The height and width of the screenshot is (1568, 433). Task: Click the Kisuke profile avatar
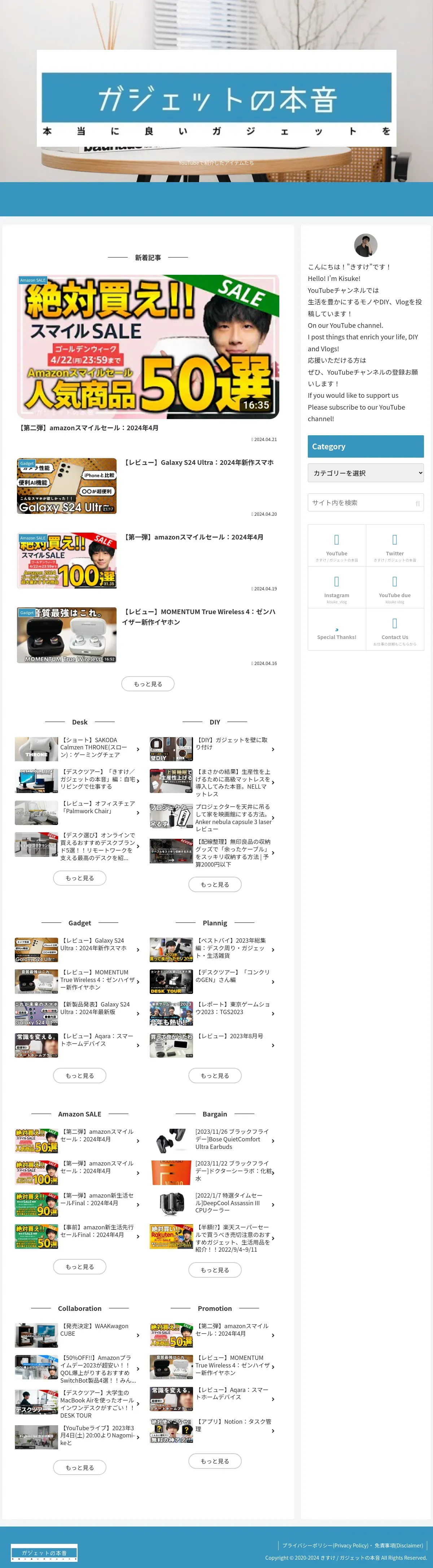(x=366, y=245)
